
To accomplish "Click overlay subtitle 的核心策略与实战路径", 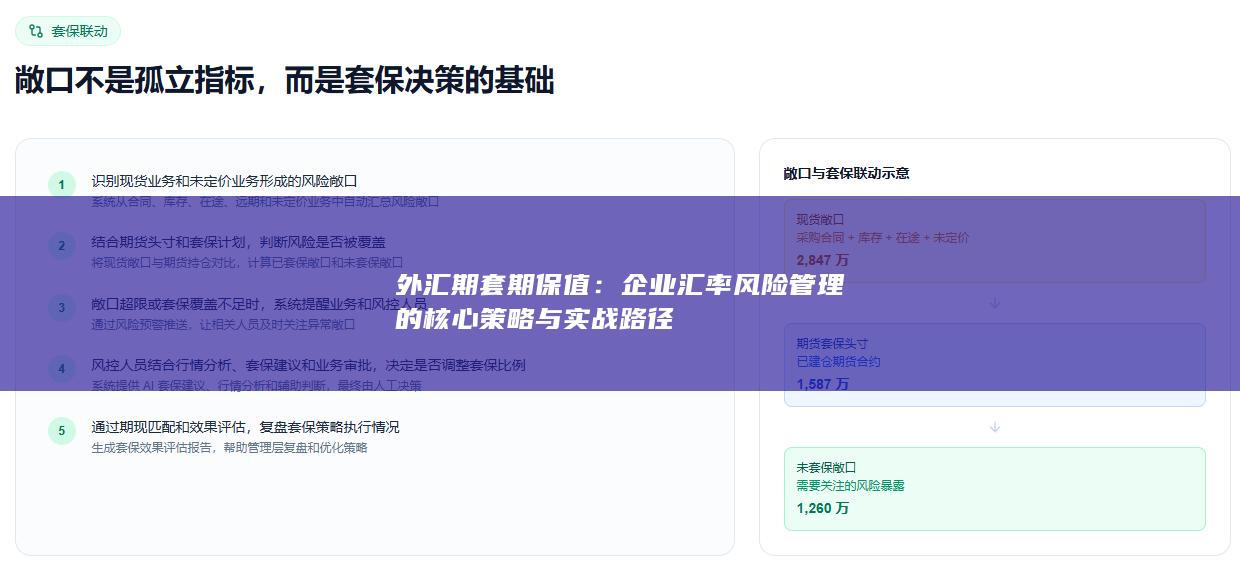I will 534,320.
